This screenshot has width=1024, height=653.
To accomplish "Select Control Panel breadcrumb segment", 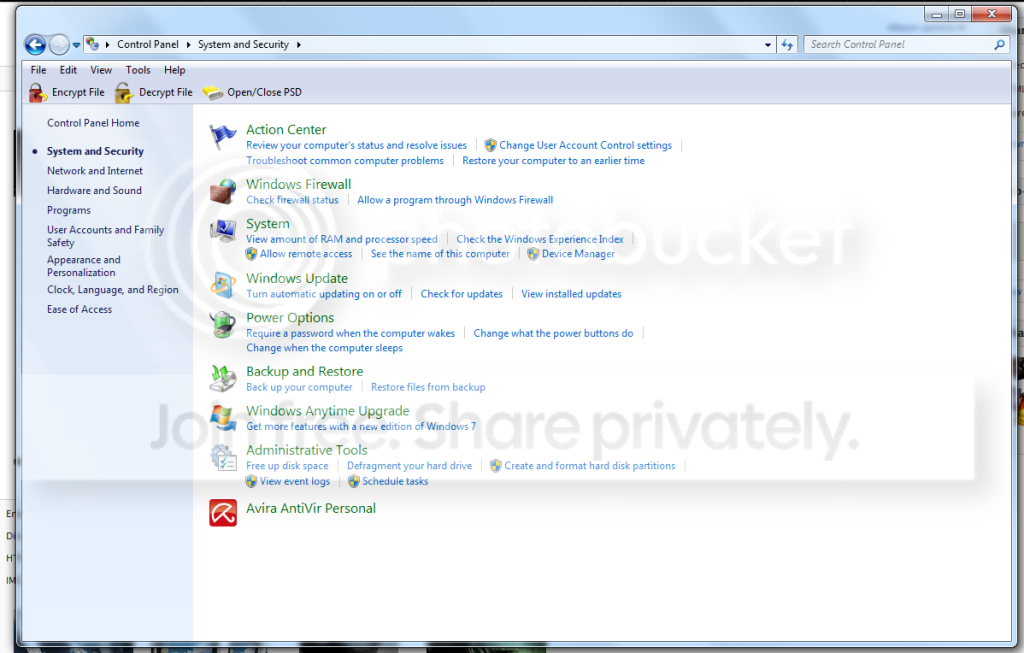I will point(148,44).
